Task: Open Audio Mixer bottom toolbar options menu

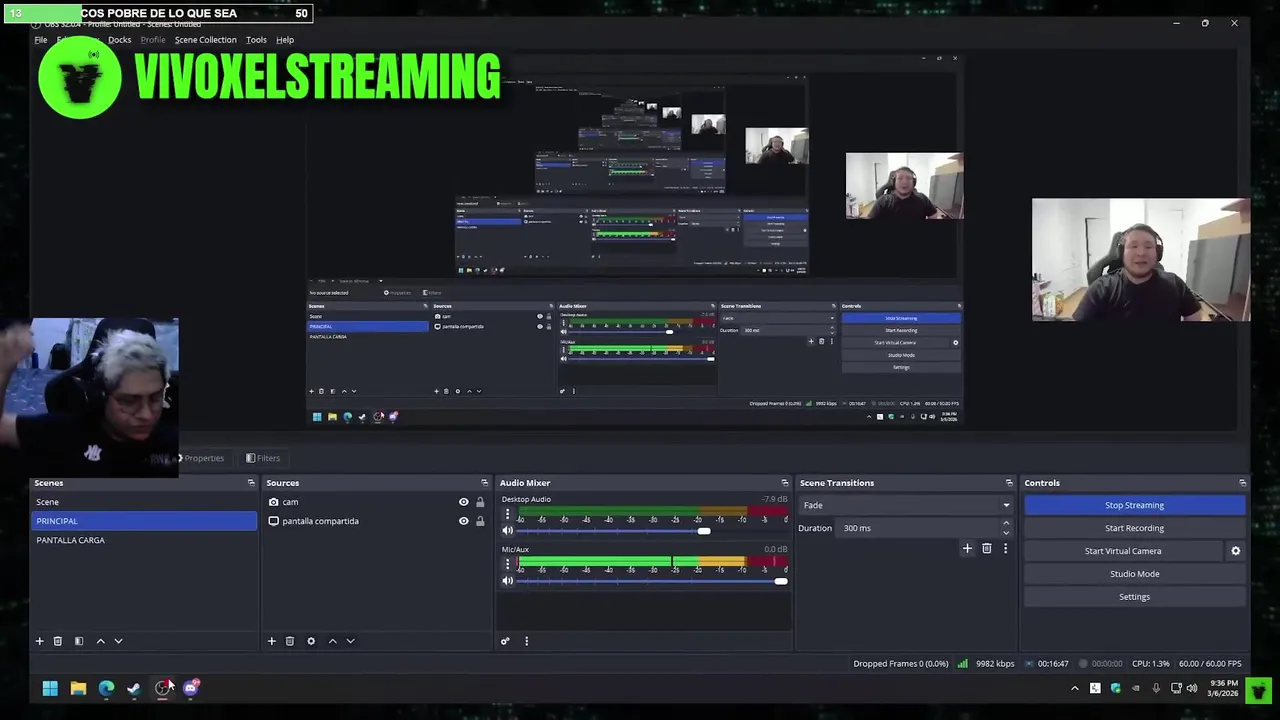Action: (526, 641)
